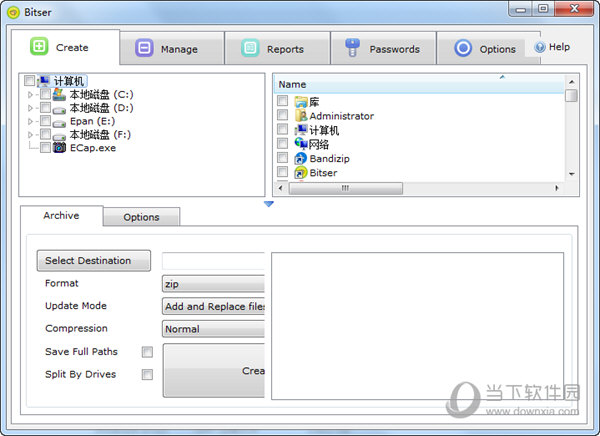Expand the 本地磁盘 (C:) tree node
Viewport: 600px width, 436px height.
pyautogui.click(x=30, y=95)
